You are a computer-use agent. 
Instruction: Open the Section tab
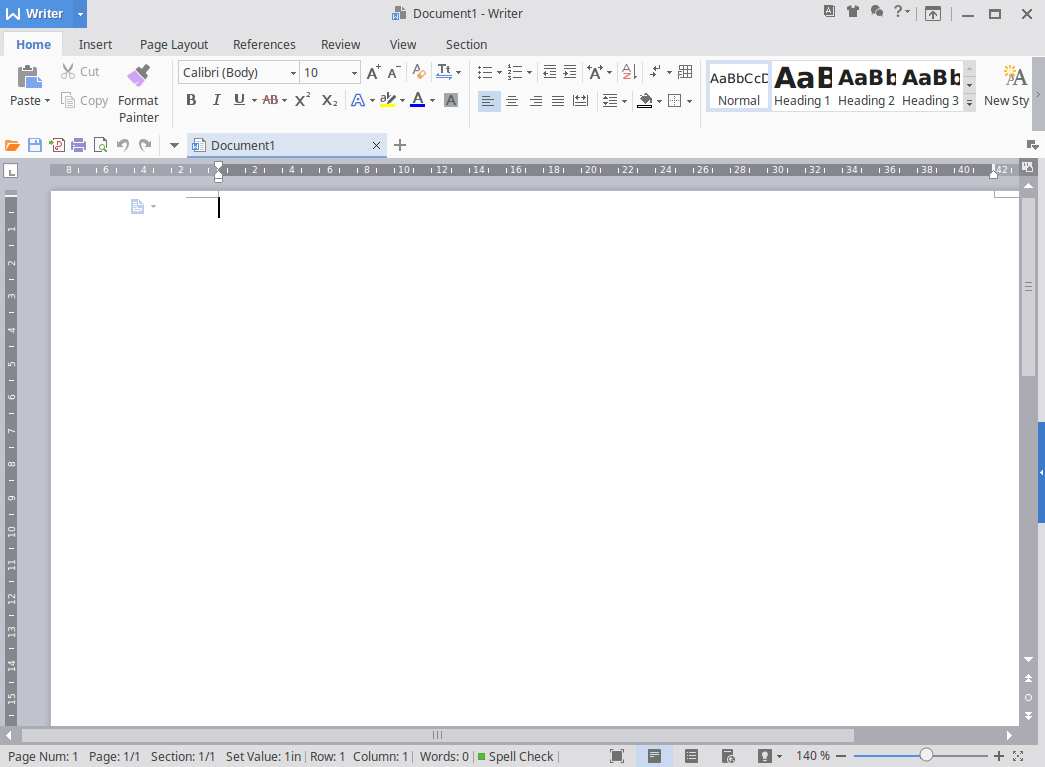467,44
